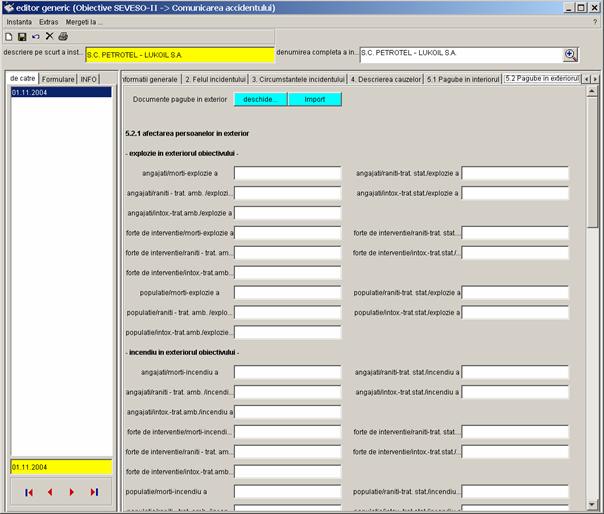604x514 pixels.
Task: Switch to the Formulare tab
Action: [58, 78]
